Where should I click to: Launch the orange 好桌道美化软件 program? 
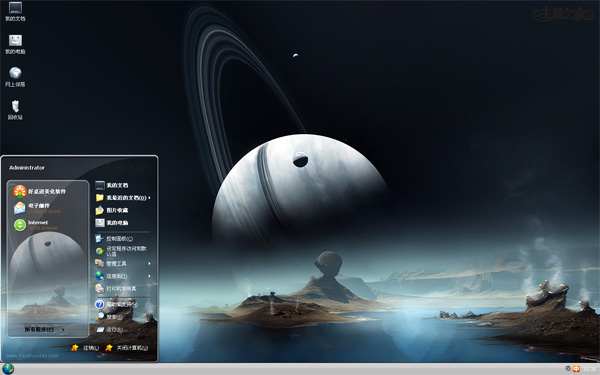pyautogui.click(x=39, y=191)
